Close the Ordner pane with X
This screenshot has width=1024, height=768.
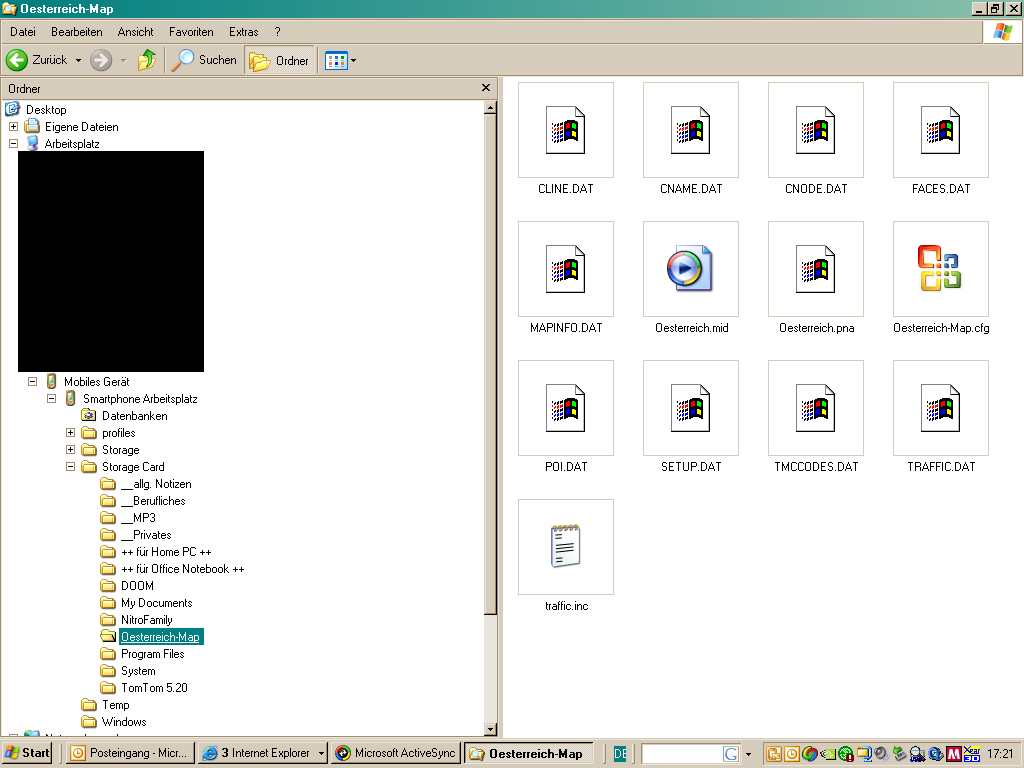485,88
